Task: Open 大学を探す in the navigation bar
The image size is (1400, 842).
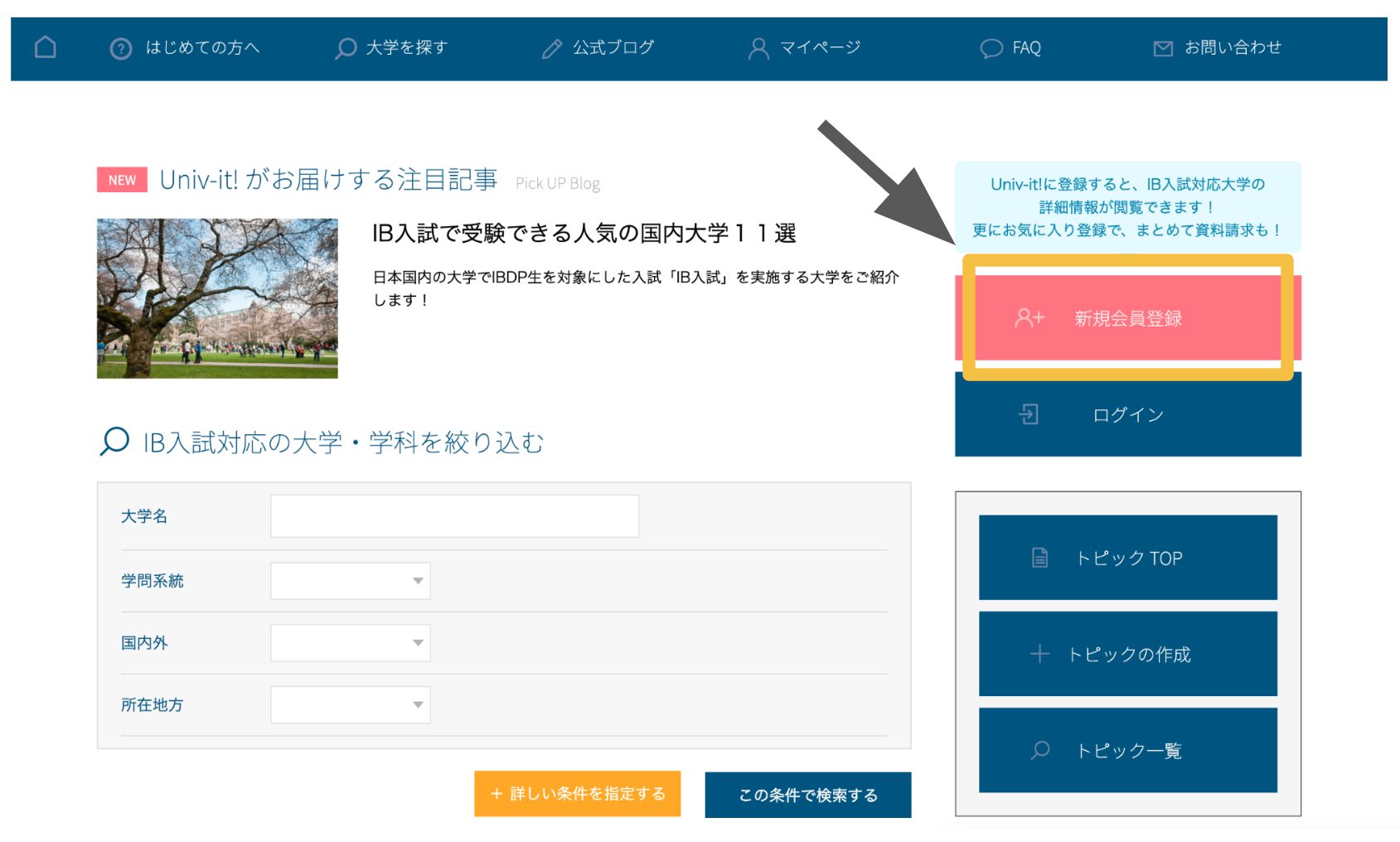Action: 407,48
